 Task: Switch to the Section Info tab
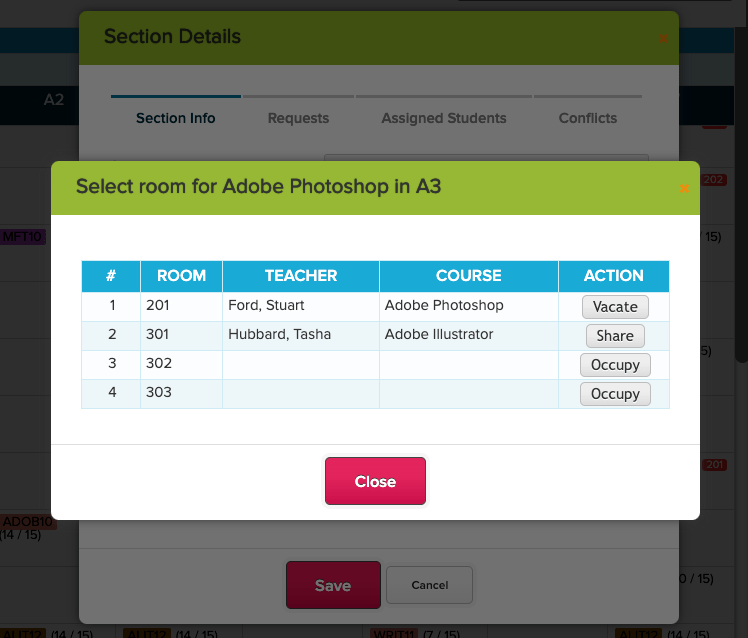176,118
